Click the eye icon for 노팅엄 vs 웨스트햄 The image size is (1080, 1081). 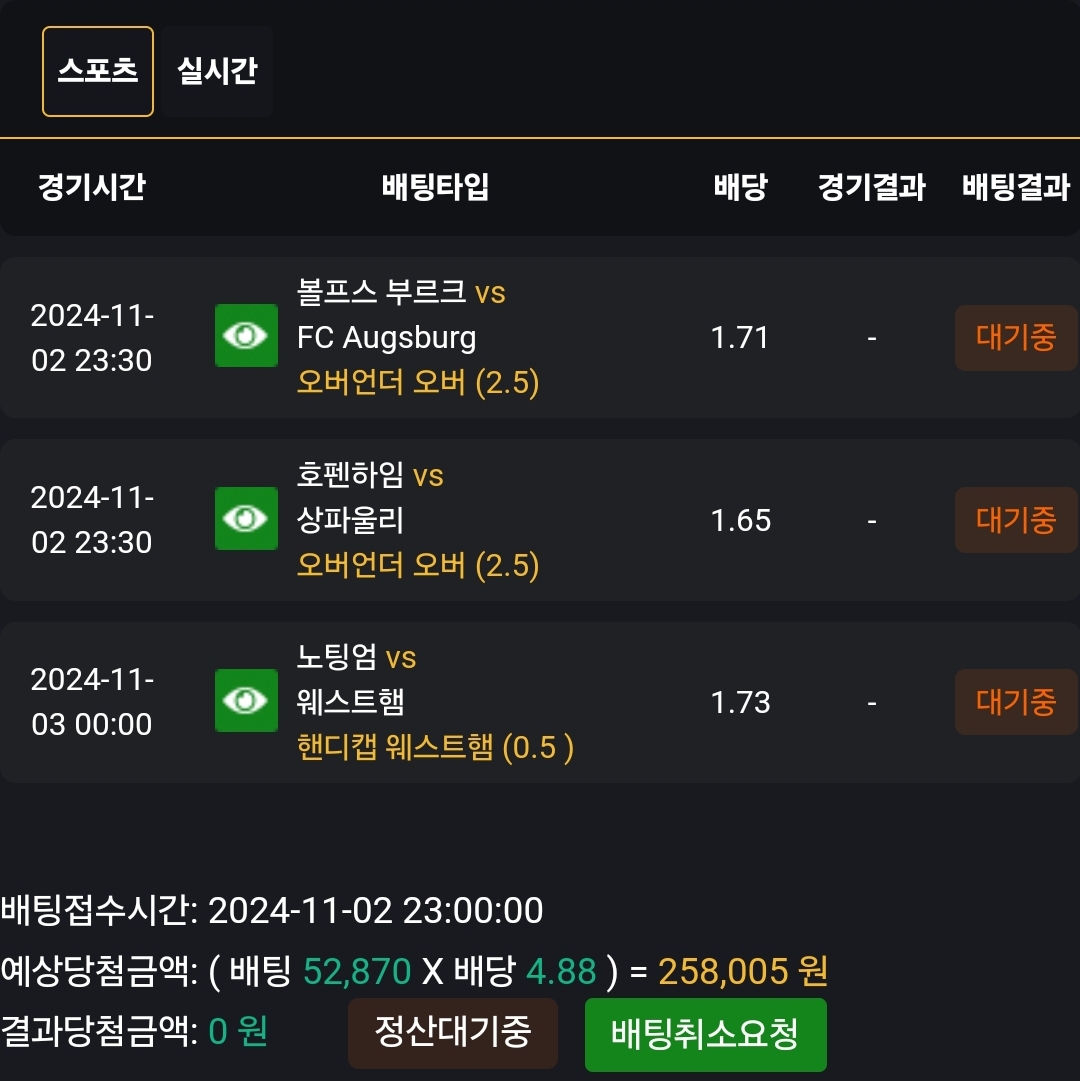pos(246,700)
